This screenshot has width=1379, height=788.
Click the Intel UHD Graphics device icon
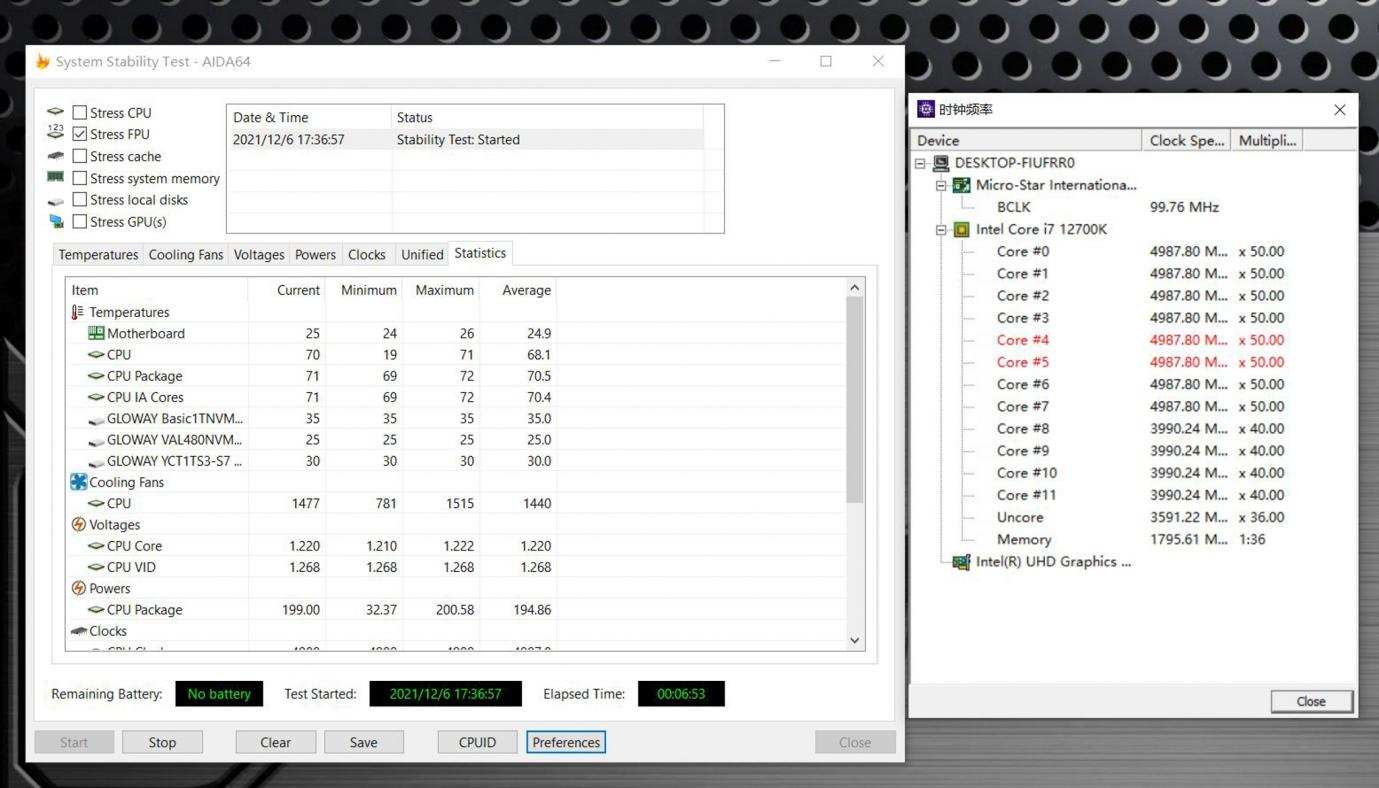961,562
